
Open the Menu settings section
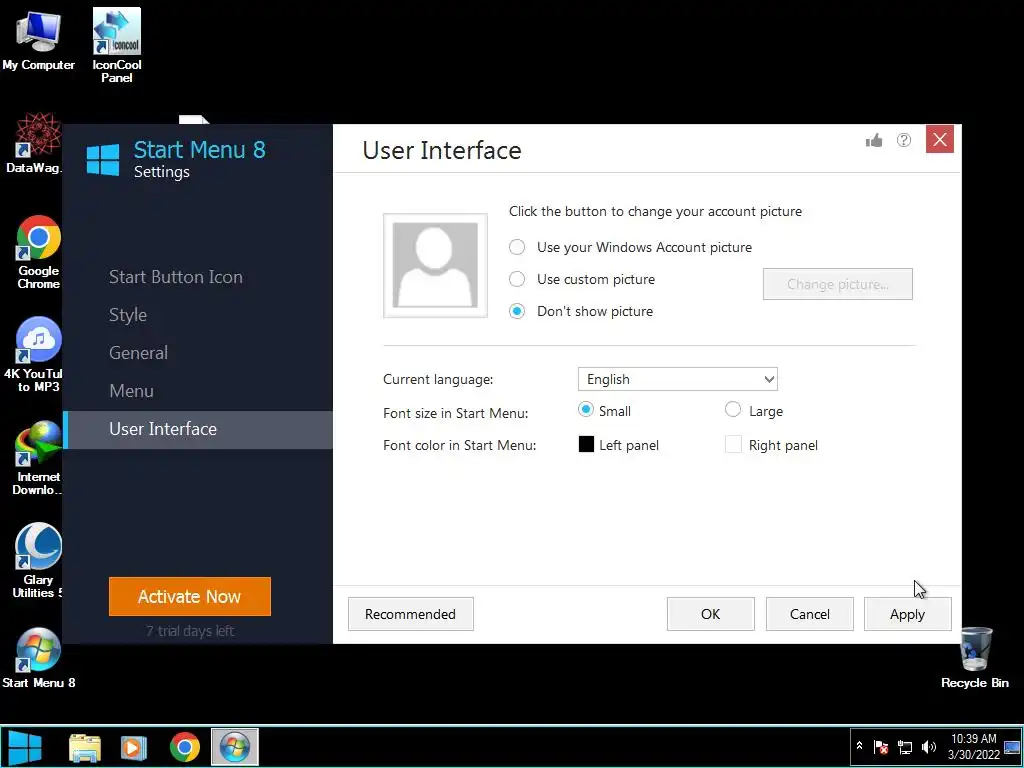coord(131,391)
